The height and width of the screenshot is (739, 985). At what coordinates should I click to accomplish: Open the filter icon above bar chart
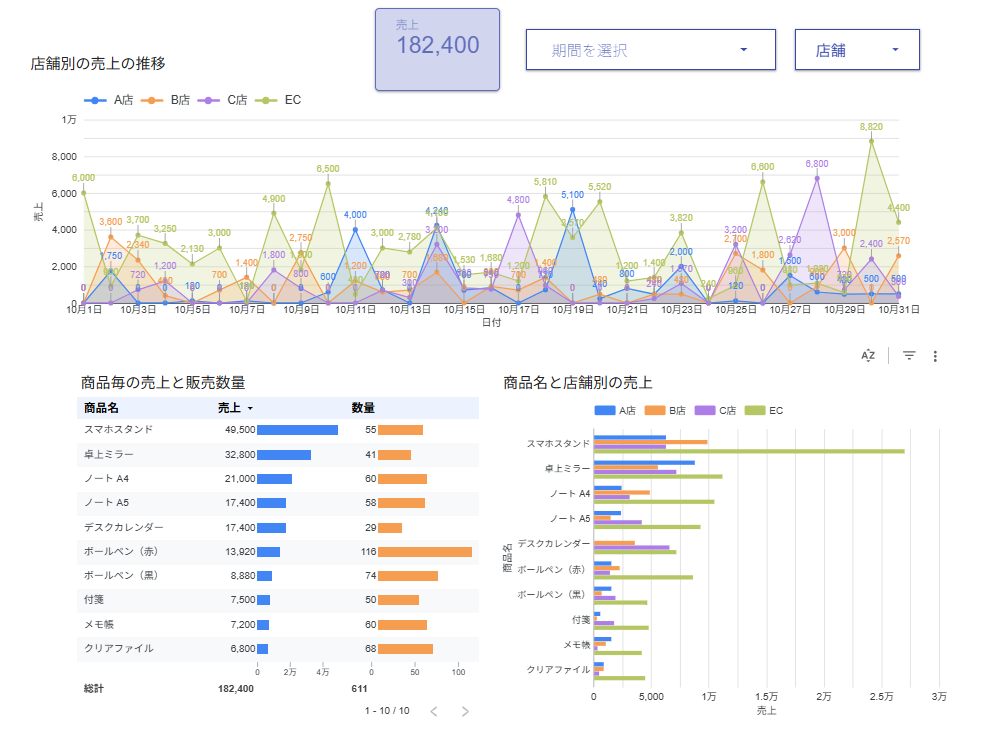[908, 356]
